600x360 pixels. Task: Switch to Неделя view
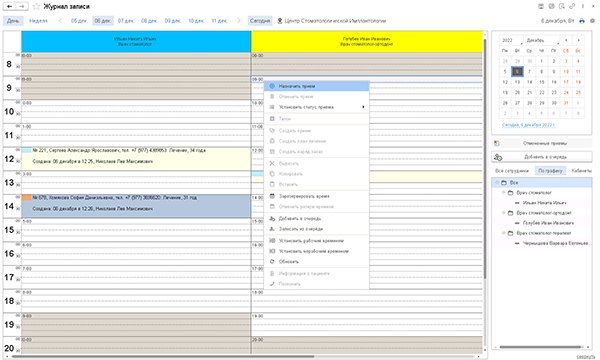click(x=38, y=21)
